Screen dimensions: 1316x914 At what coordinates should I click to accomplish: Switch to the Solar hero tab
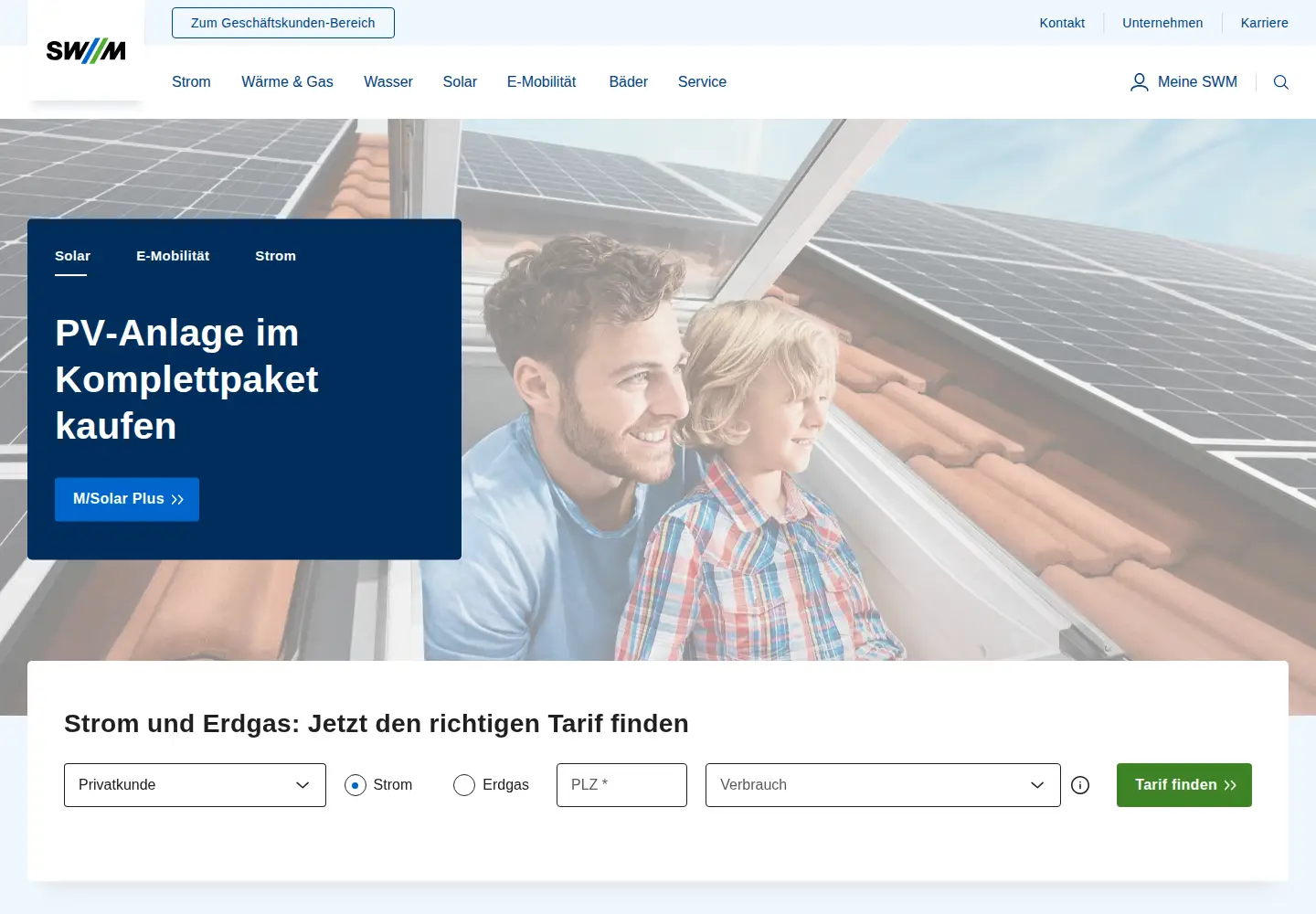pyautogui.click(x=72, y=257)
